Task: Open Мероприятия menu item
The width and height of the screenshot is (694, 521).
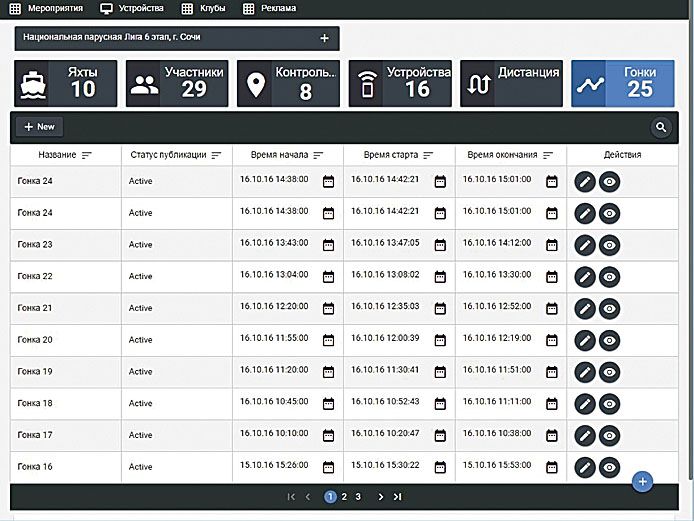Action: 47,8
